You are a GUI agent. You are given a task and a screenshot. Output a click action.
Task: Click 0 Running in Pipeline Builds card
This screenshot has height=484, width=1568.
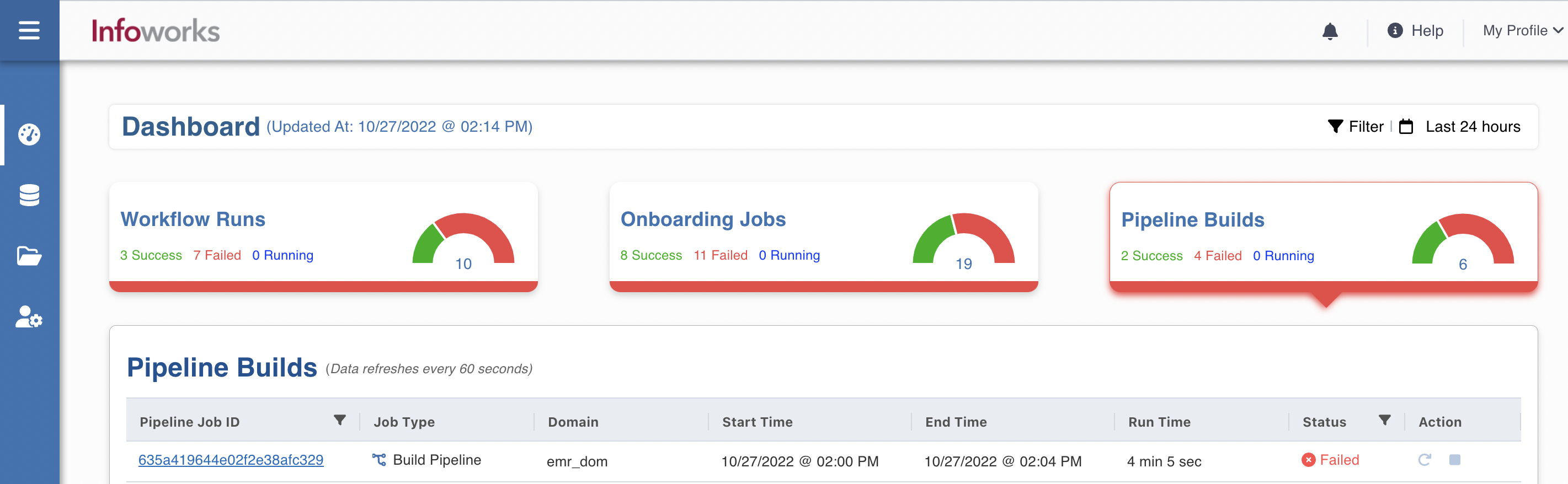[x=1284, y=256]
